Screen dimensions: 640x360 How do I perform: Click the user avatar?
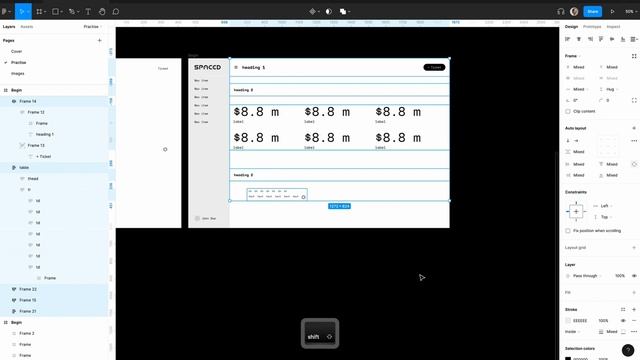point(574,11)
